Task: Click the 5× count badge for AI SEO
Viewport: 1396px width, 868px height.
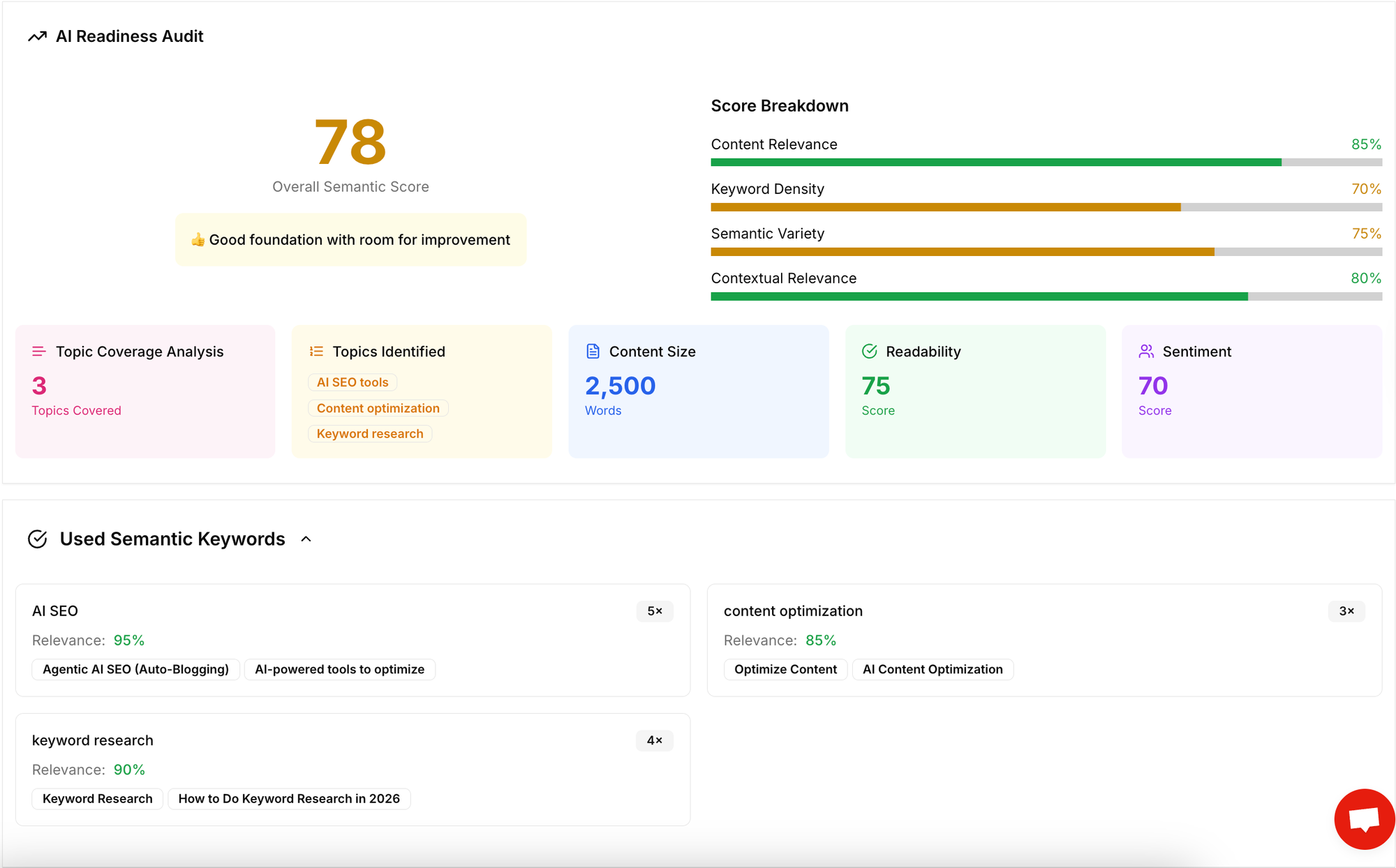Action: pyautogui.click(x=654, y=611)
